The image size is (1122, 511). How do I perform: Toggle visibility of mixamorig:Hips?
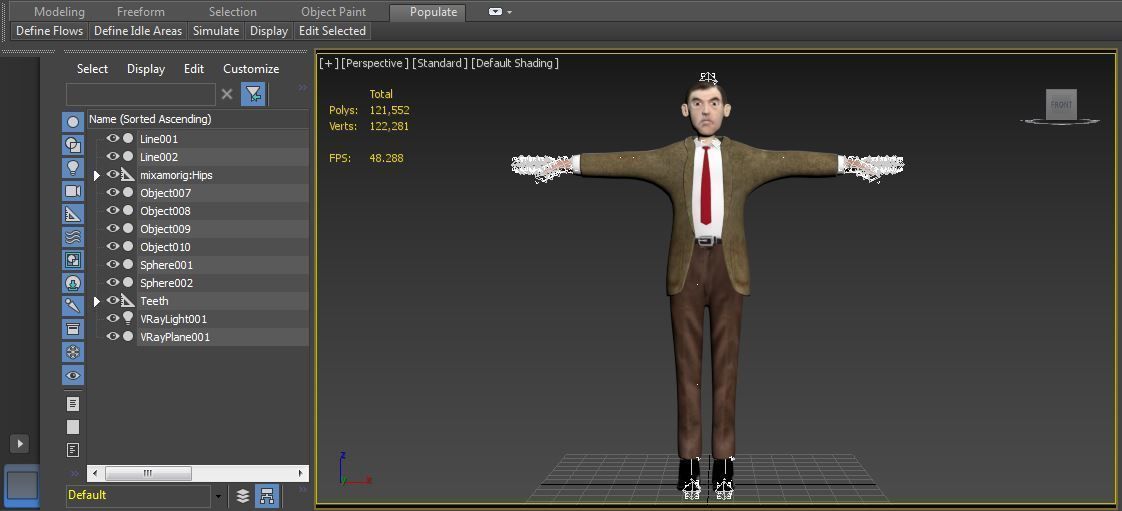pyautogui.click(x=112, y=174)
